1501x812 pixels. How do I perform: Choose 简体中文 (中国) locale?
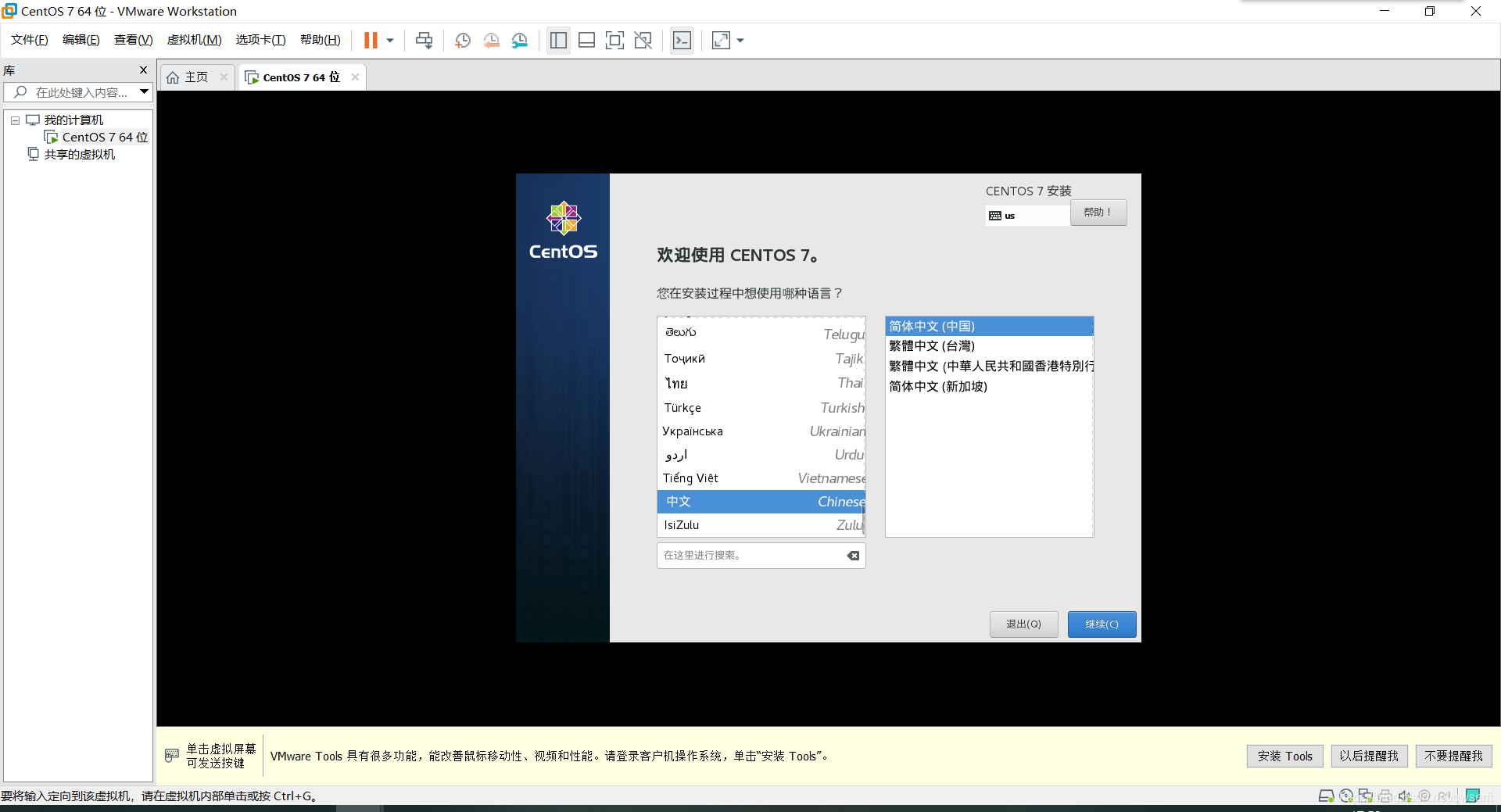989,326
